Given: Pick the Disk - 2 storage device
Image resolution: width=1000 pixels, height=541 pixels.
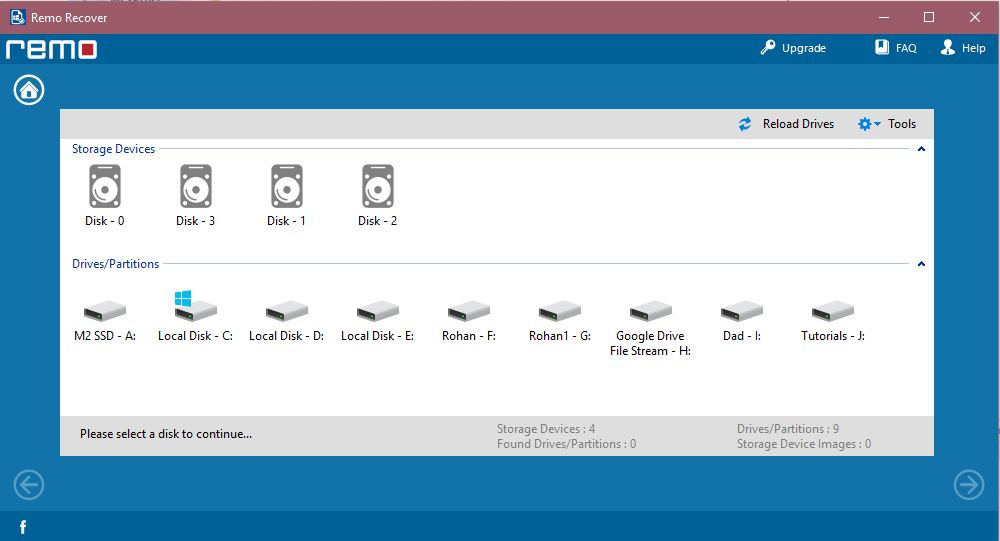Looking at the screenshot, I should coord(378,187).
